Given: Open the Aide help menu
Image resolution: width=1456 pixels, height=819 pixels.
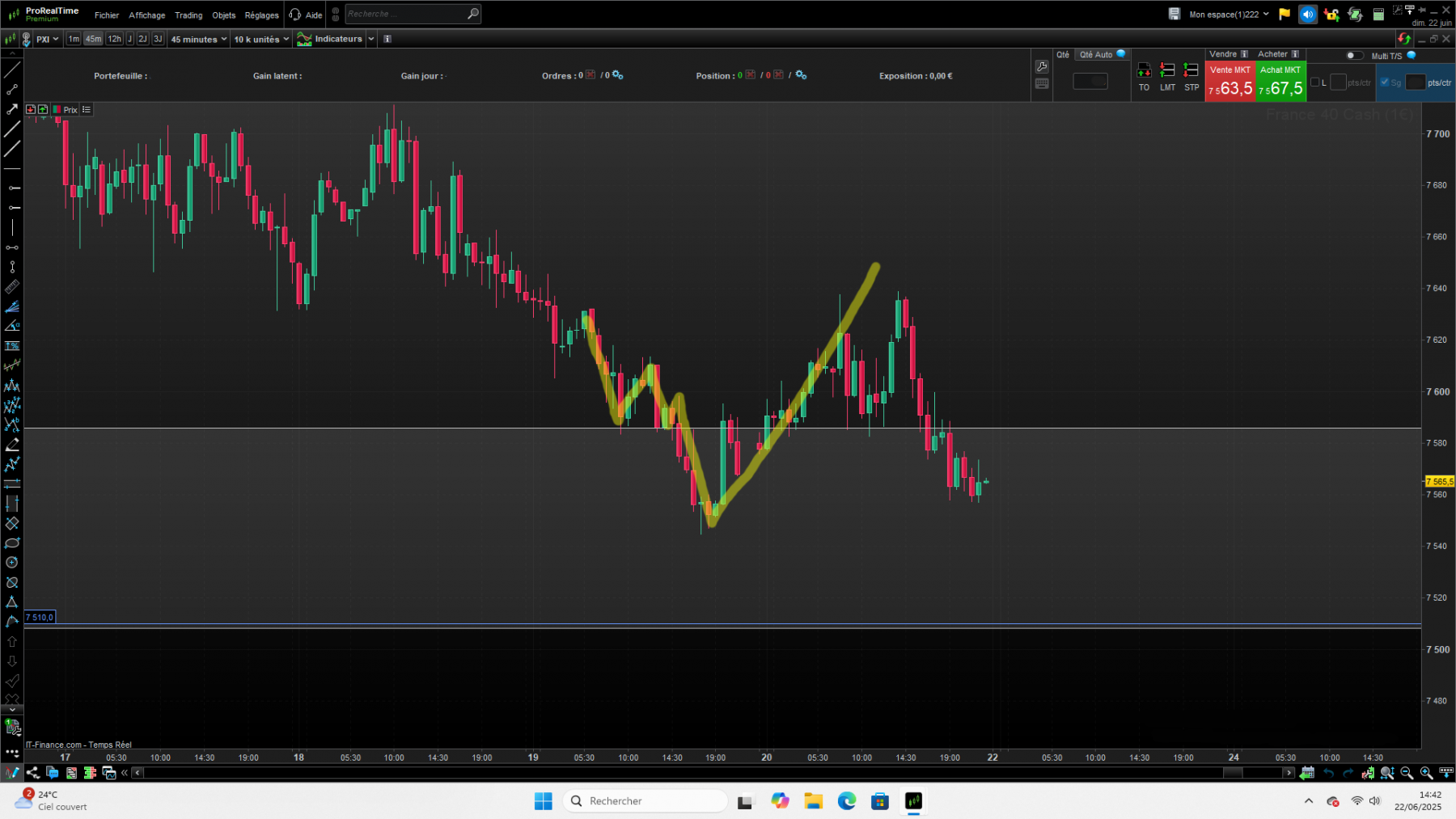Looking at the screenshot, I should click(307, 15).
